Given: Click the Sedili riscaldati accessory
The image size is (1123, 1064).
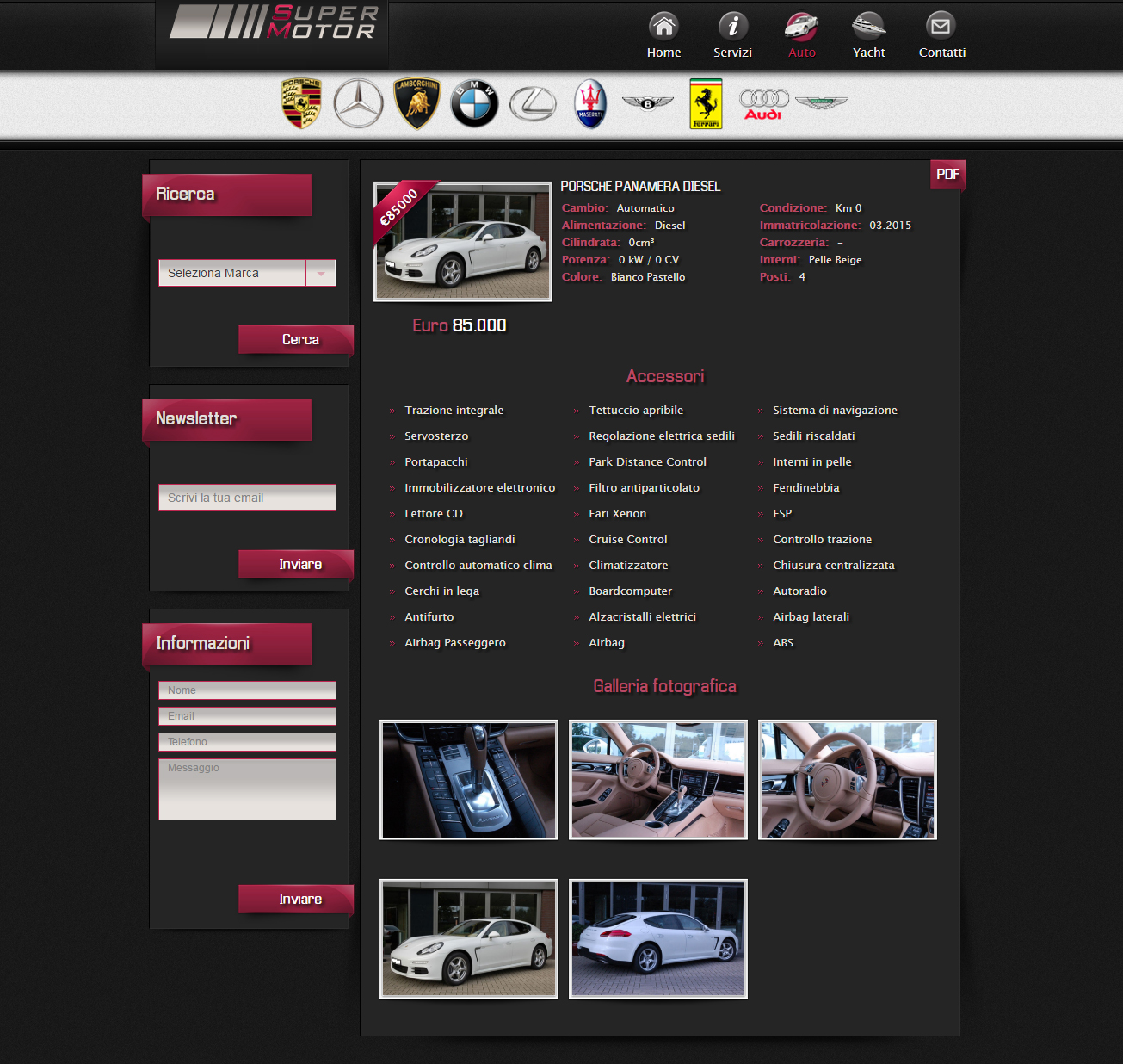Looking at the screenshot, I should click(814, 436).
